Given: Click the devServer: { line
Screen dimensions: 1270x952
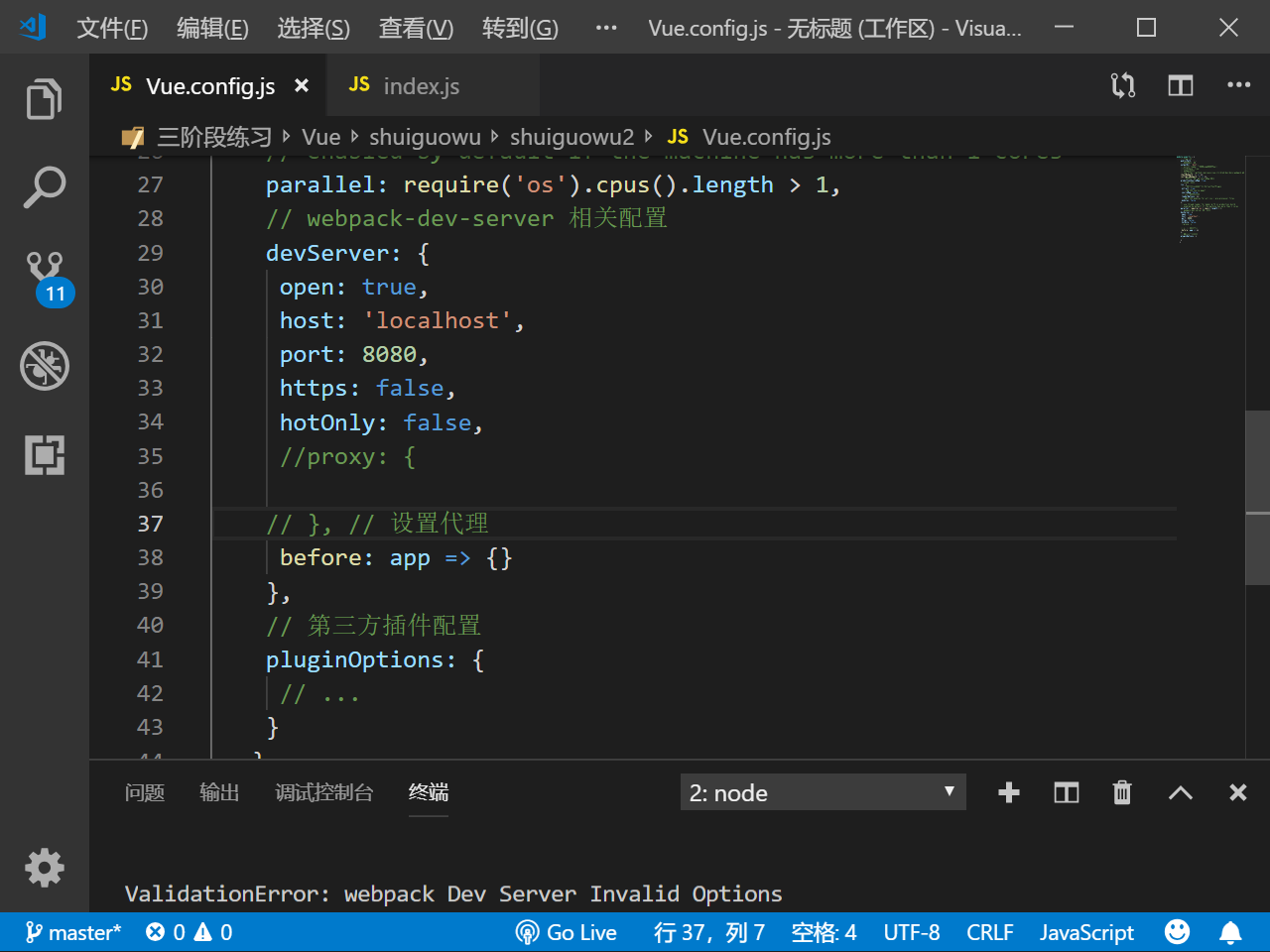Looking at the screenshot, I should [x=347, y=253].
